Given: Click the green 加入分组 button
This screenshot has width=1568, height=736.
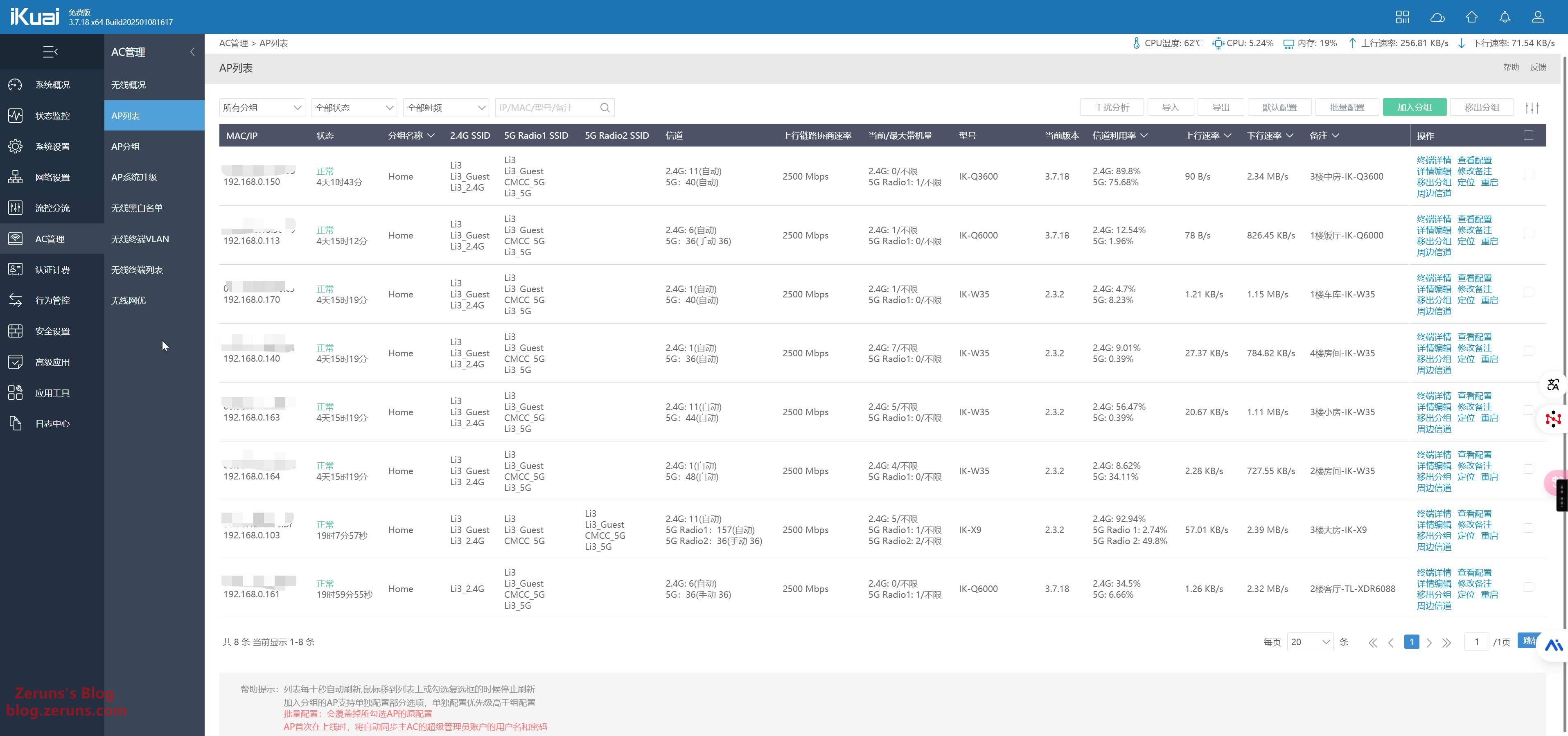Looking at the screenshot, I should point(1414,107).
